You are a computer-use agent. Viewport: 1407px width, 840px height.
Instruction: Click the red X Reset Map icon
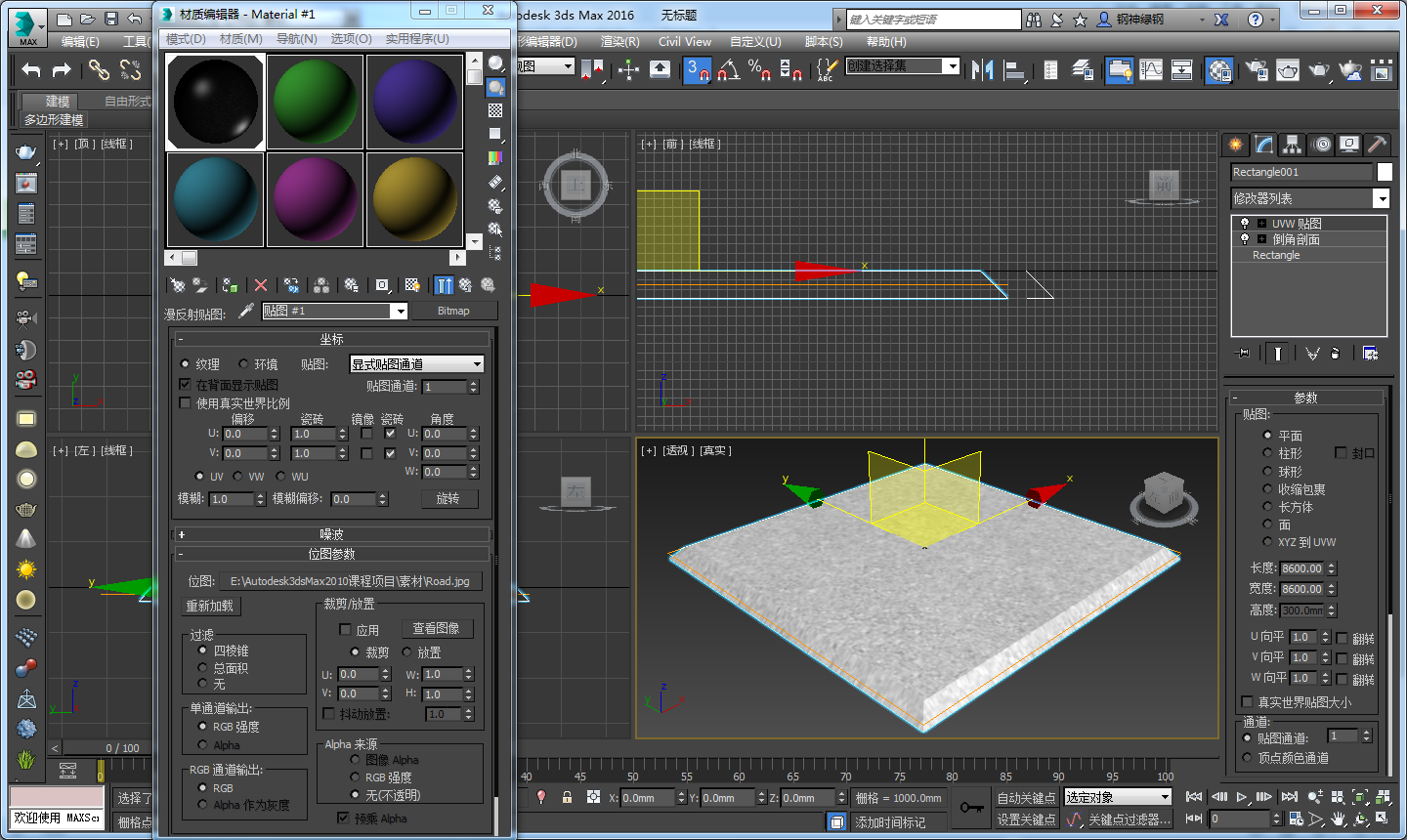[x=261, y=285]
